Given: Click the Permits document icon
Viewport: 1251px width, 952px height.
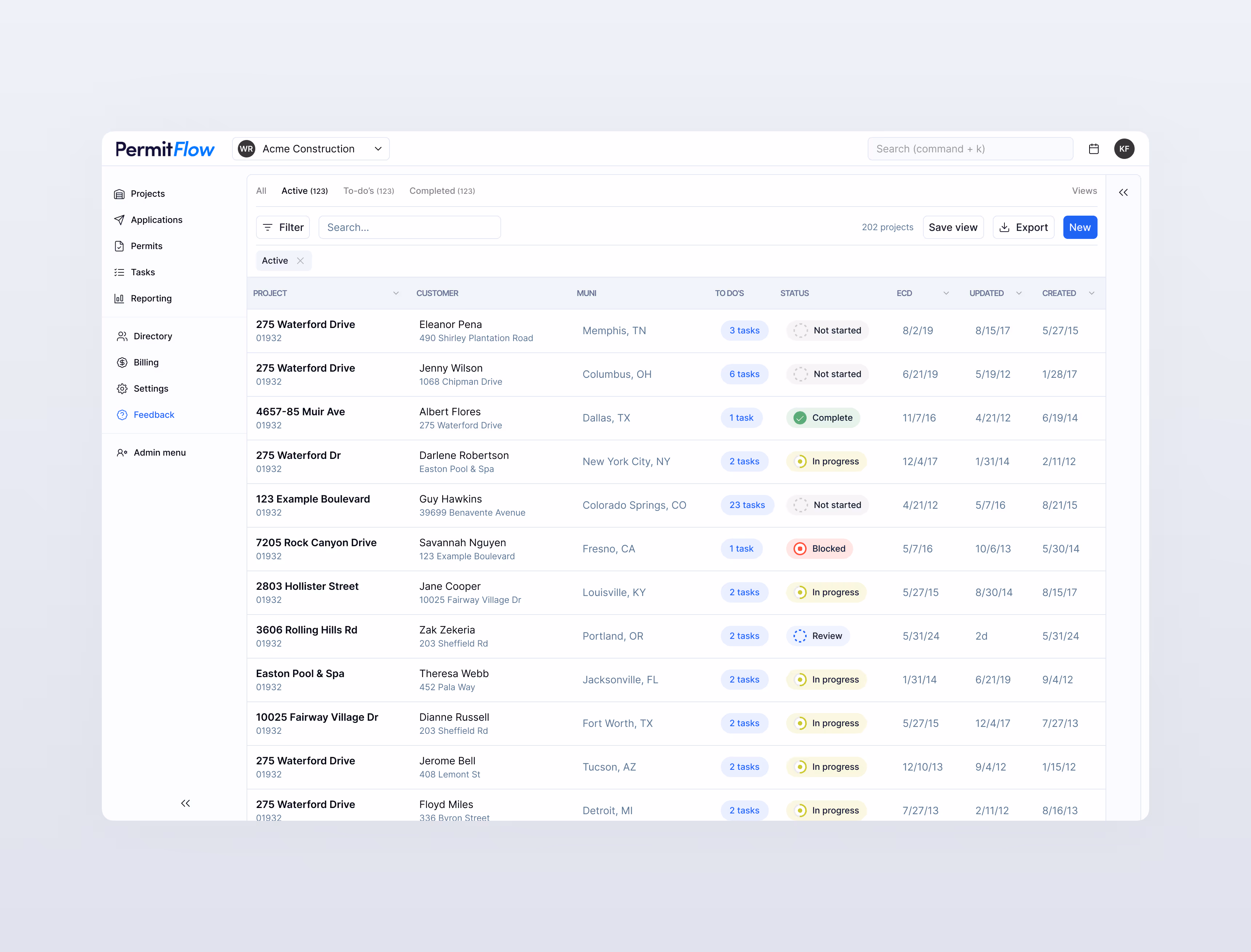Looking at the screenshot, I should click(x=119, y=246).
